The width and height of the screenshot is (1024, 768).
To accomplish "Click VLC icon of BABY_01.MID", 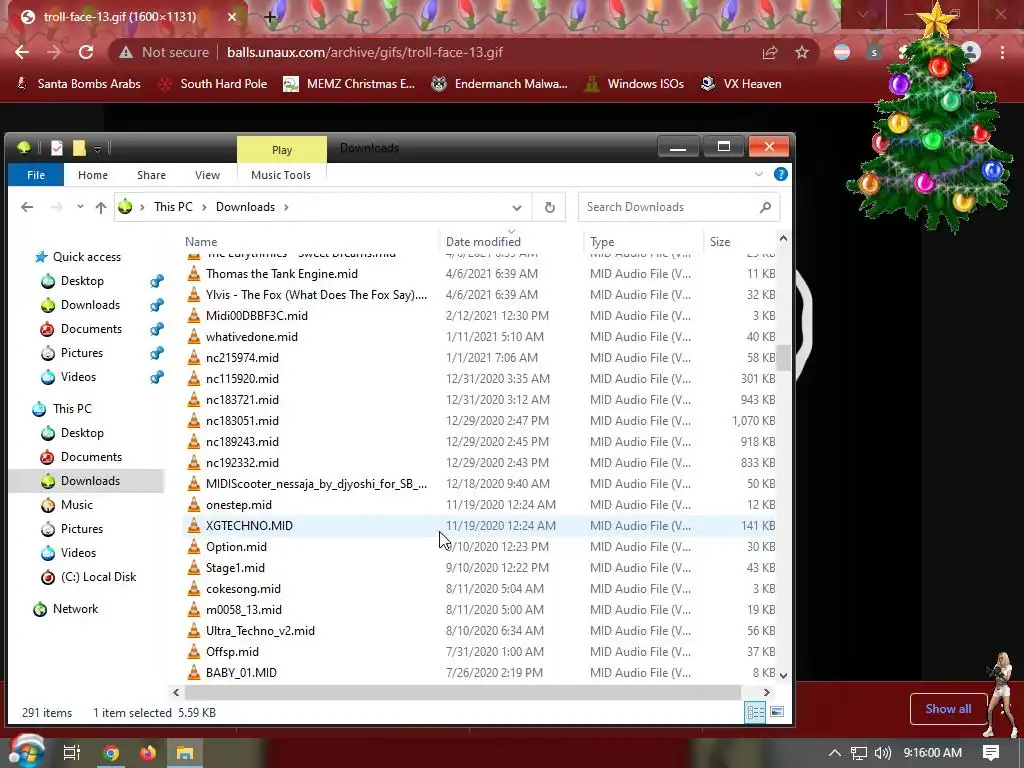I will 193,672.
